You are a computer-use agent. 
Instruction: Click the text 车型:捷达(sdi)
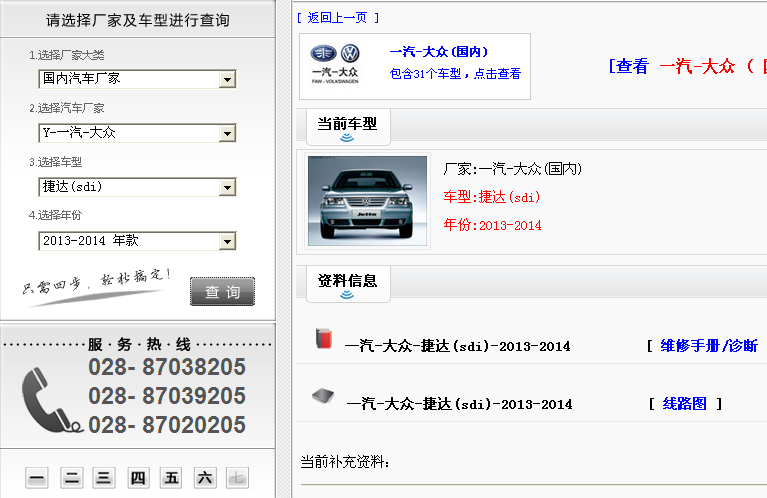[x=492, y=197]
